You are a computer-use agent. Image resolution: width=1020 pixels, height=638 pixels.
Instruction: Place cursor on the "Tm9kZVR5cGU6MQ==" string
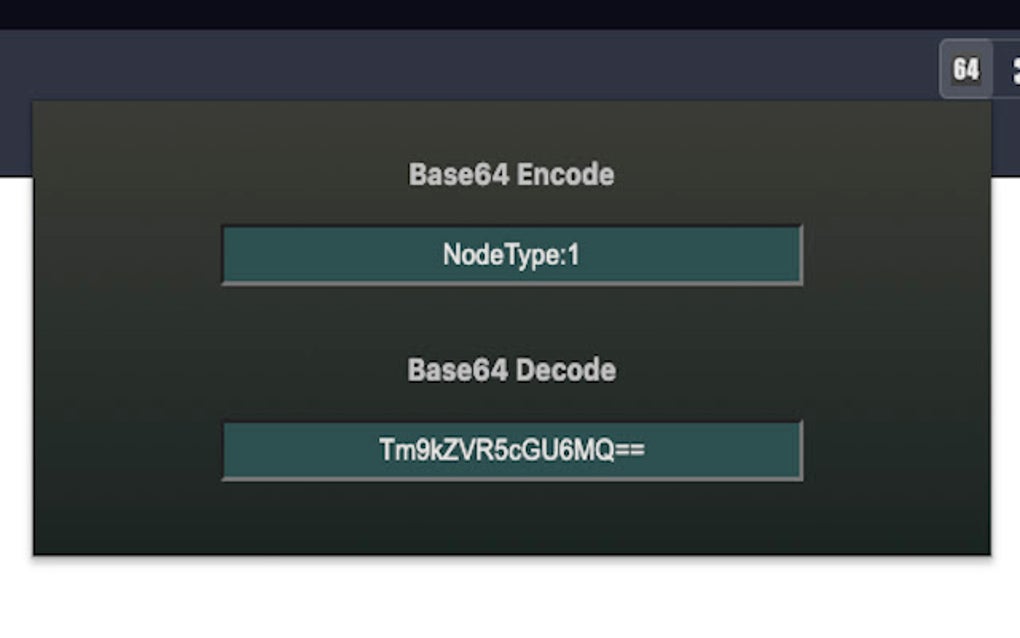(x=511, y=451)
